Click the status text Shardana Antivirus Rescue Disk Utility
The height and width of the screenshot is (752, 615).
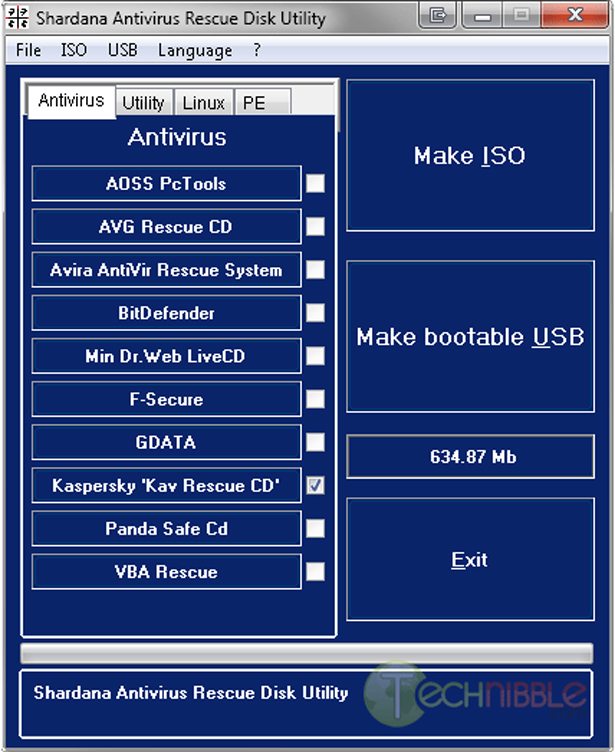tap(190, 693)
